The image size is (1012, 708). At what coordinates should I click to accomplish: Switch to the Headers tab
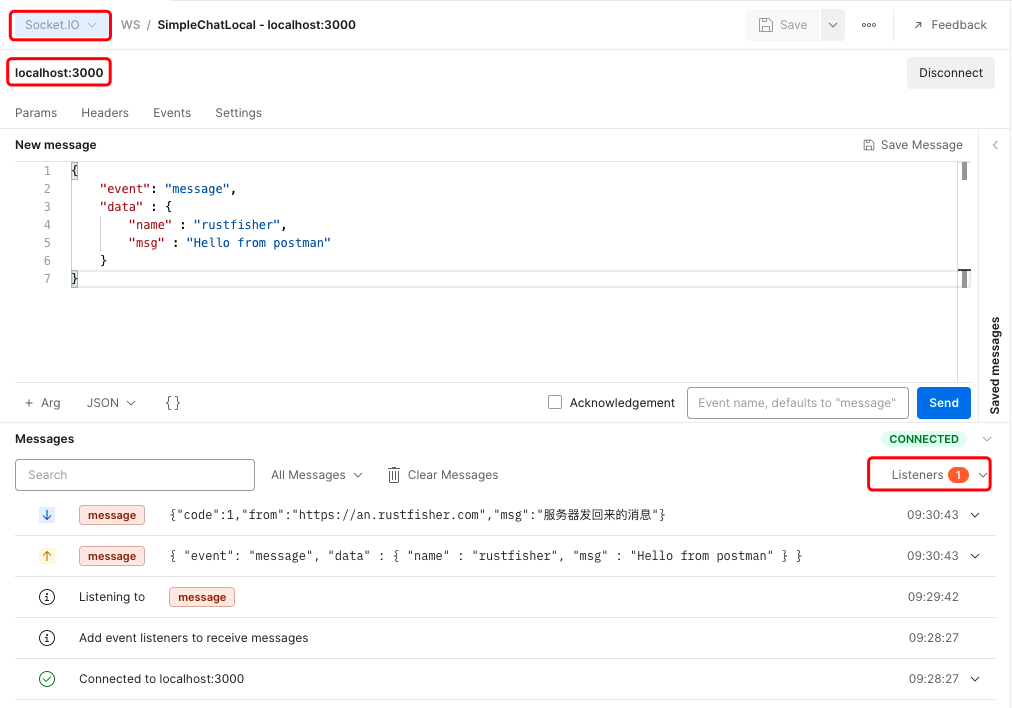[x=105, y=113]
